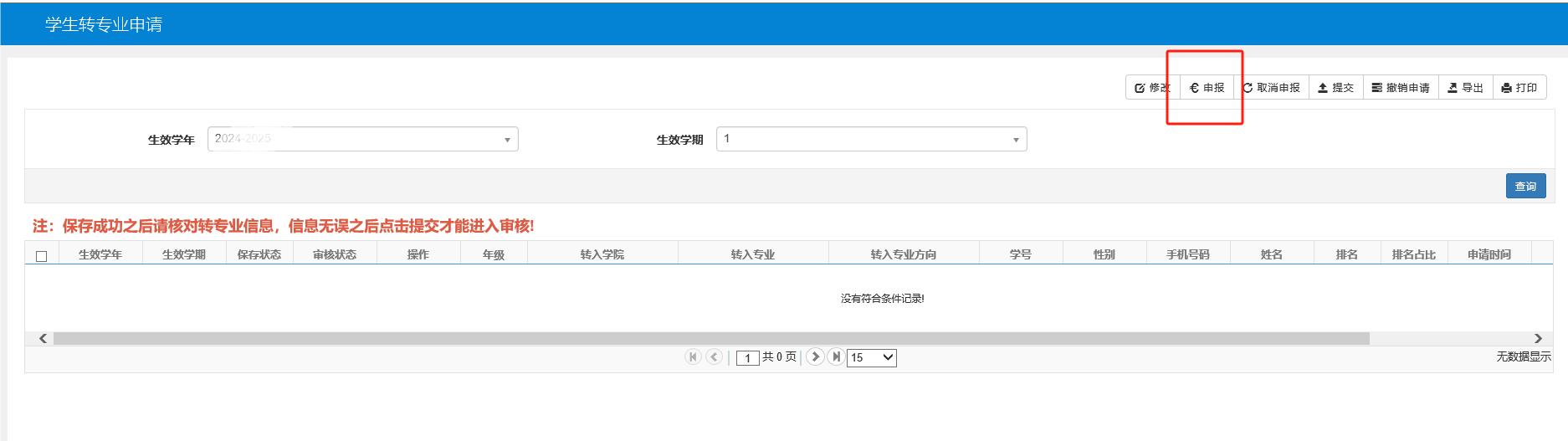Click the 取消申报 cancel declaration button
The image size is (1568, 441).
(1271, 88)
